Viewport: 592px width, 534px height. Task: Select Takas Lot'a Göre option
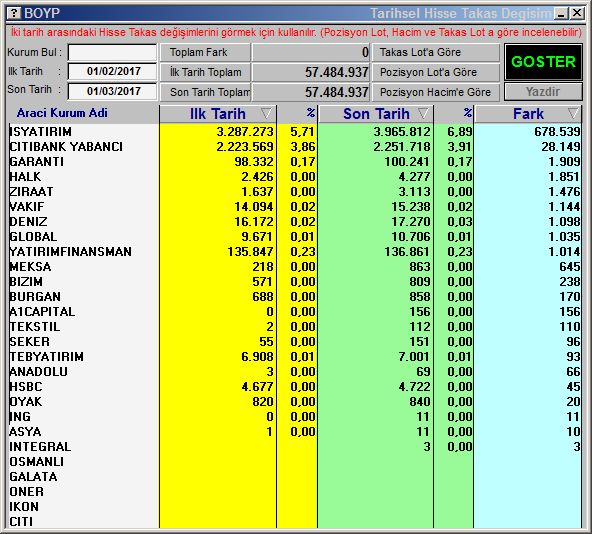click(436, 52)
